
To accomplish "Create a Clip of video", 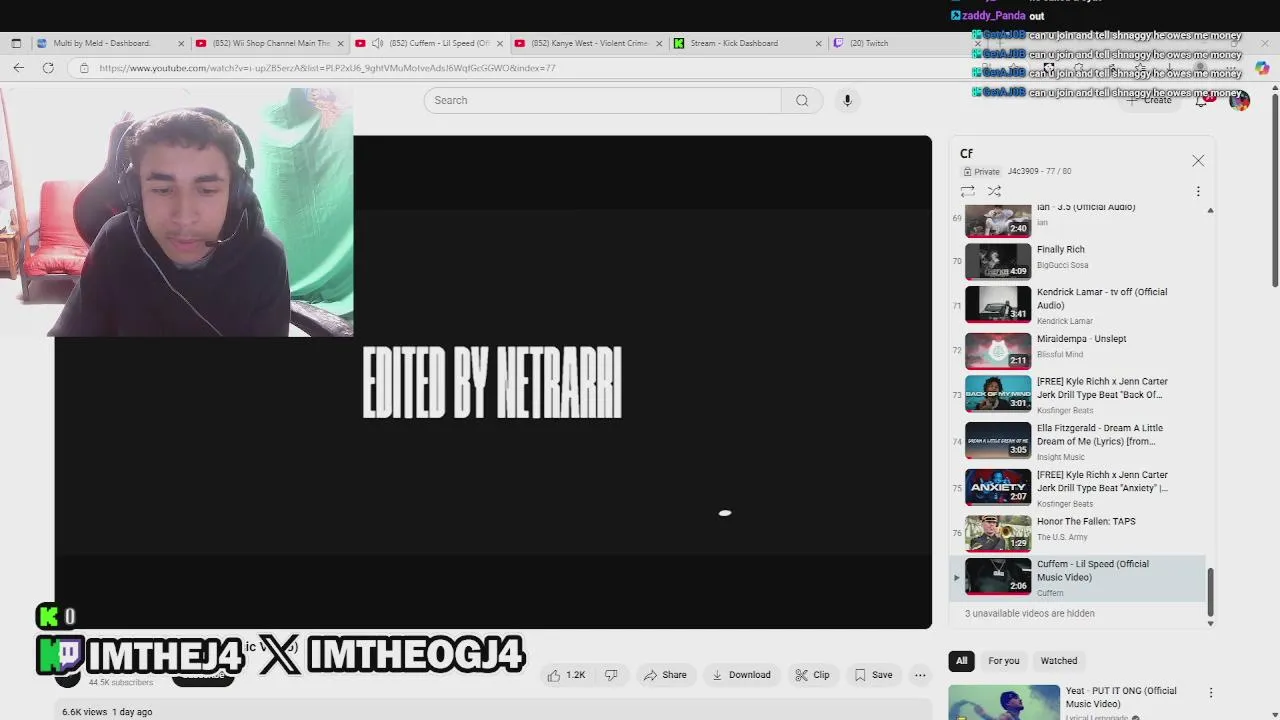I will pyautogui.click(x=812, y=675).
